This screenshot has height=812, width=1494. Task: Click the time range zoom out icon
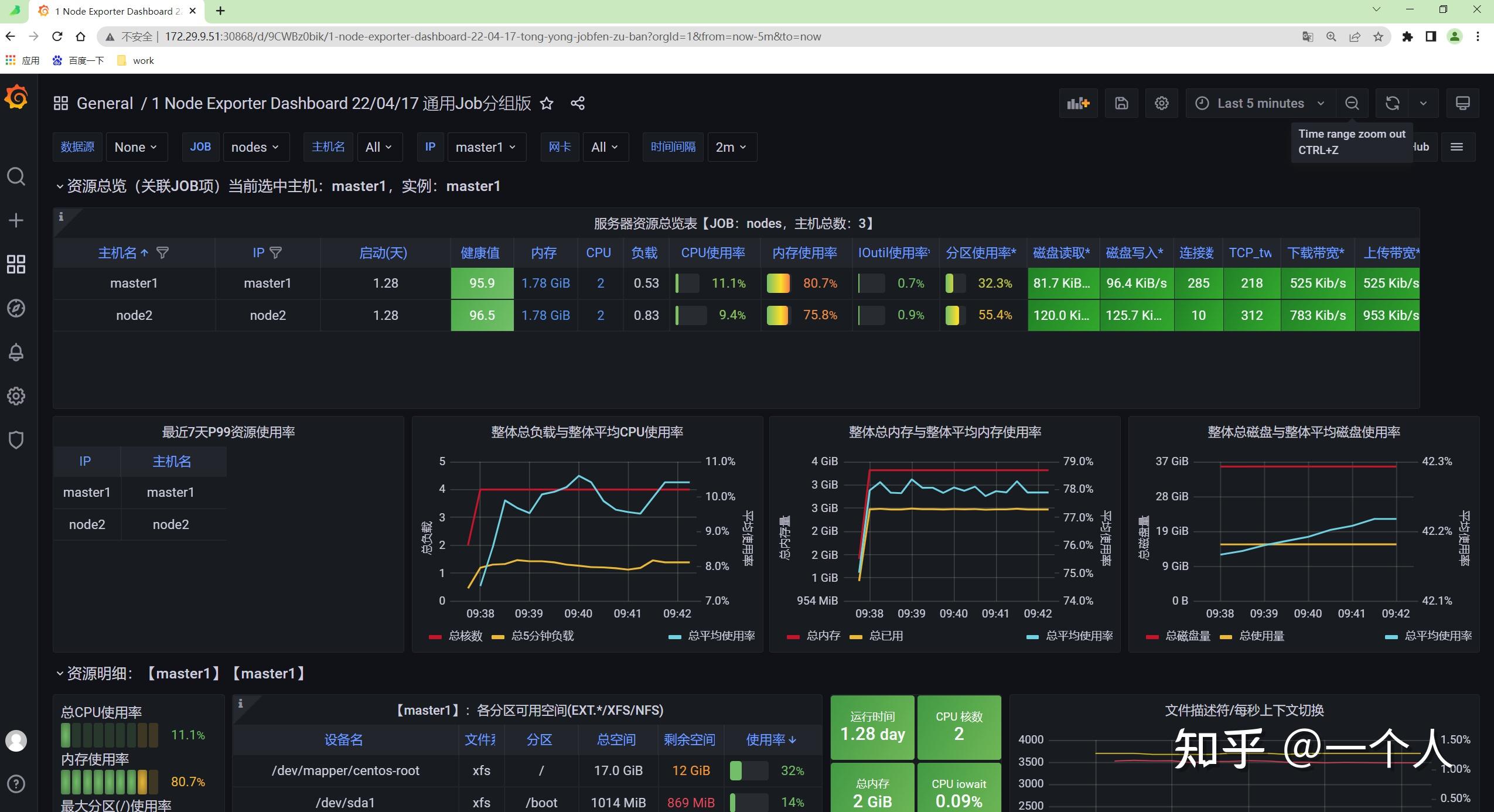tap(1352, 103)
